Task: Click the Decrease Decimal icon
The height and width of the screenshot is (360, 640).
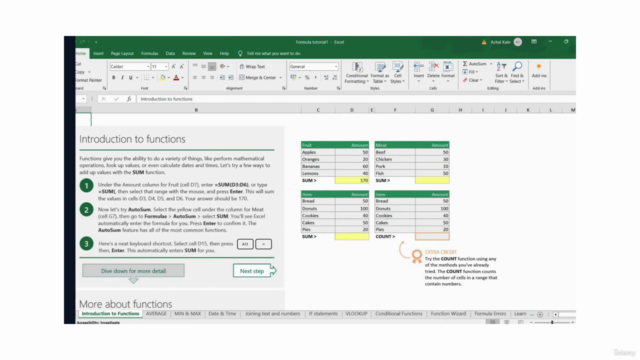Action: (x=334, y=78)
